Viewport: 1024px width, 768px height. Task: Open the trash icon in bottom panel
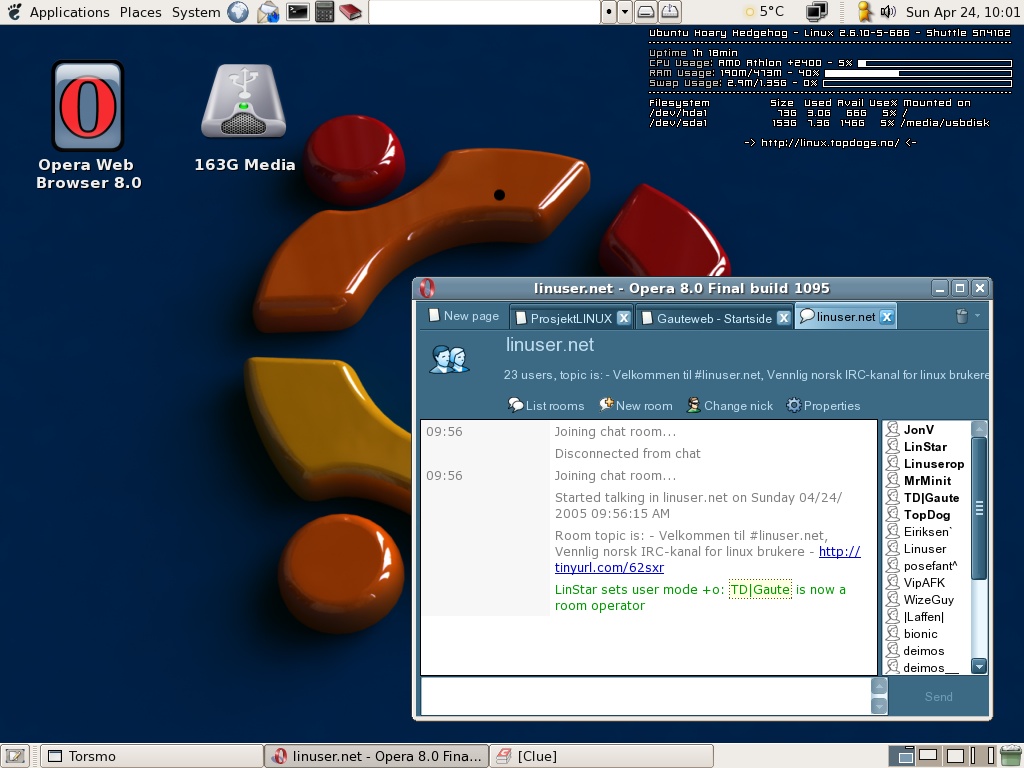1011,756
